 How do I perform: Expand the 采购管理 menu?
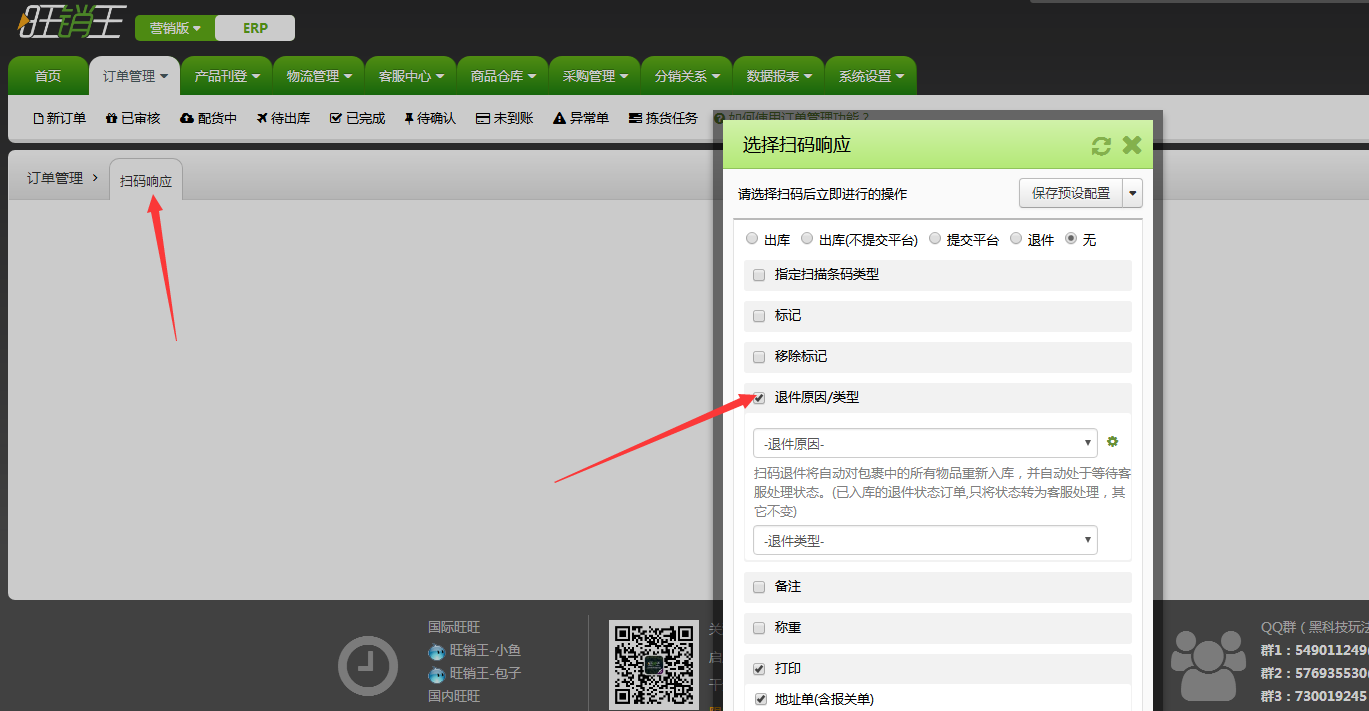[594, 76]
